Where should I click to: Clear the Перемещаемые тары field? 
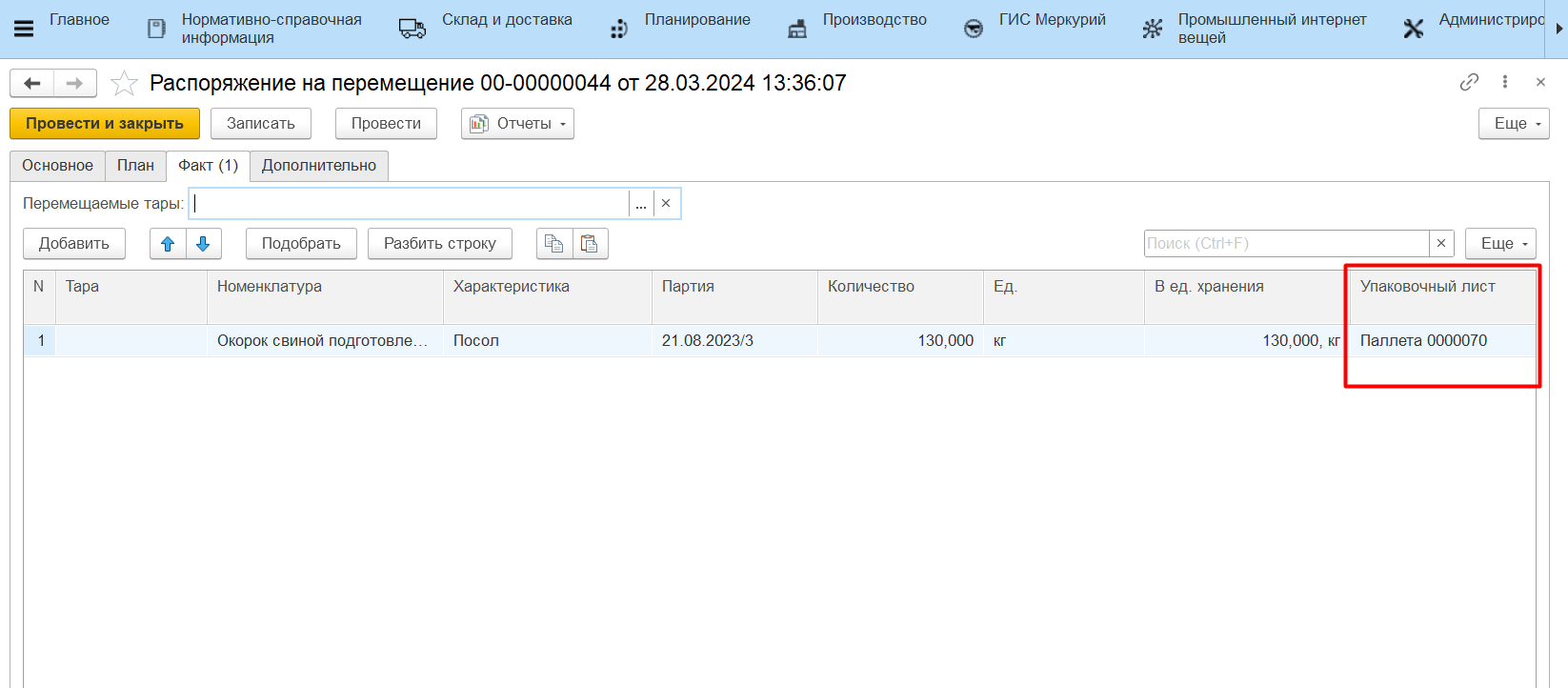click(x=666, y=204)
